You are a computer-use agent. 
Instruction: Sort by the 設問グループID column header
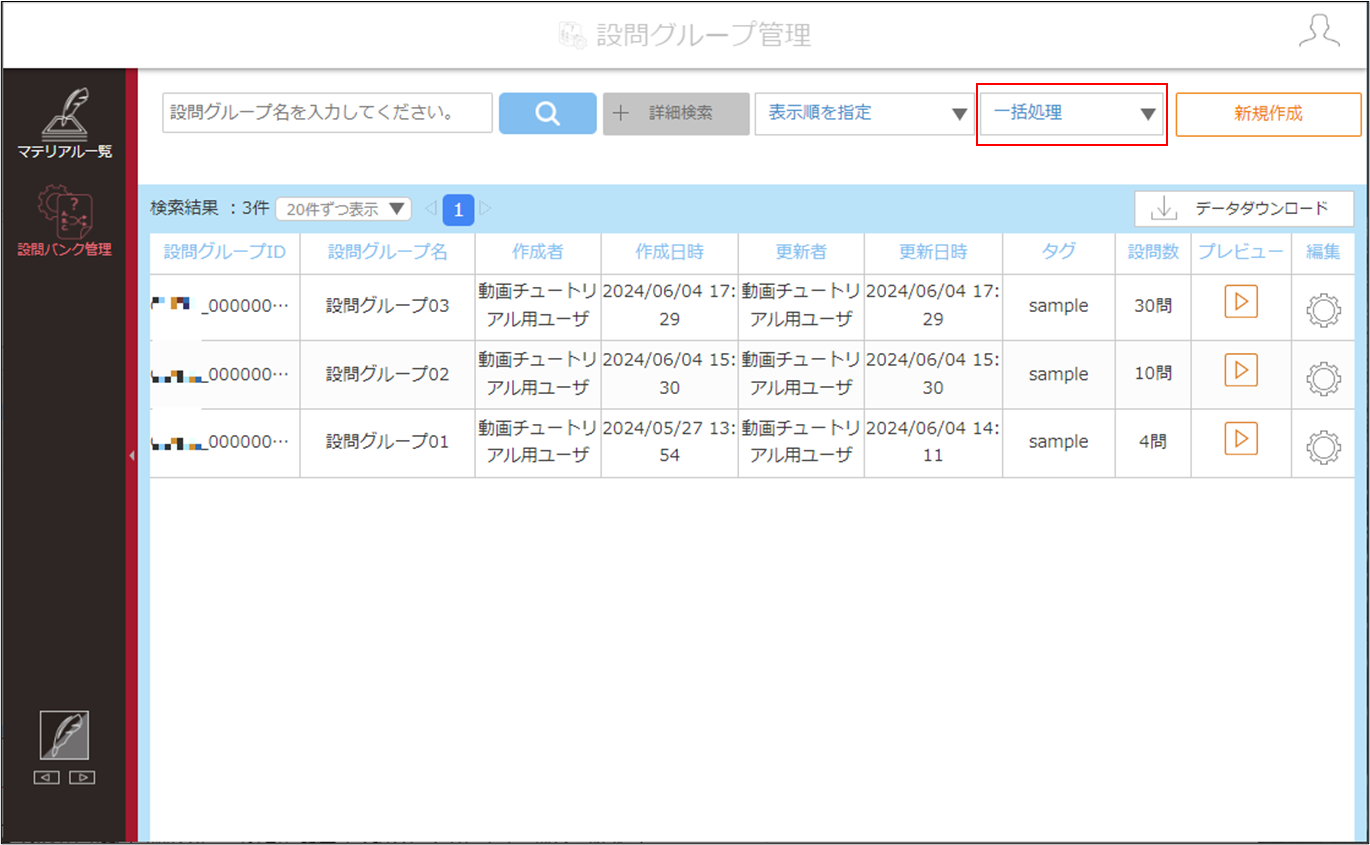(x=225, y=252)
